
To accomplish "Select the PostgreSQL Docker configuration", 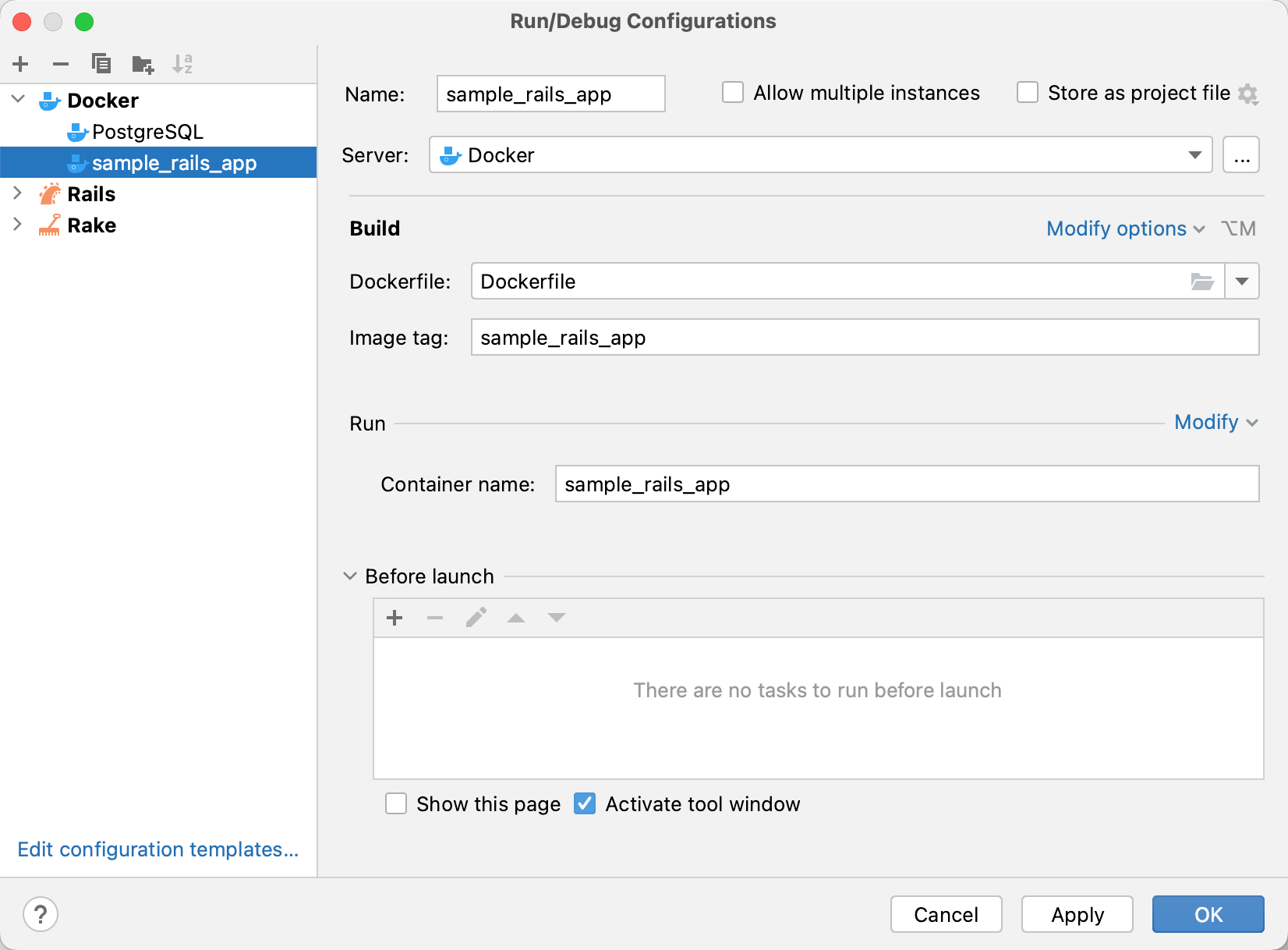I will tap(147, 132).
